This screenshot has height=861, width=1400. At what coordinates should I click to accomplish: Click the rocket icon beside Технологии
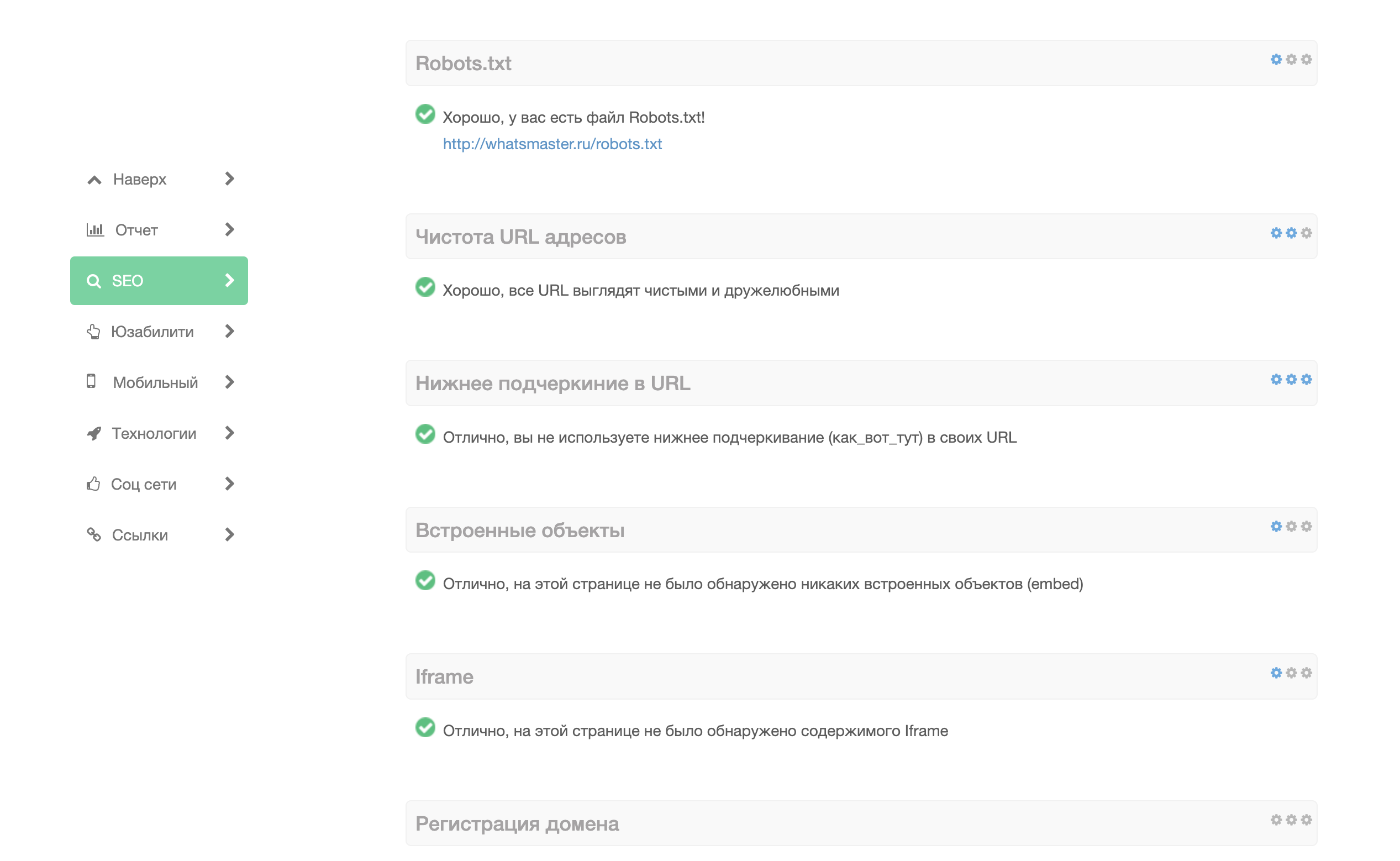(94, 433)
